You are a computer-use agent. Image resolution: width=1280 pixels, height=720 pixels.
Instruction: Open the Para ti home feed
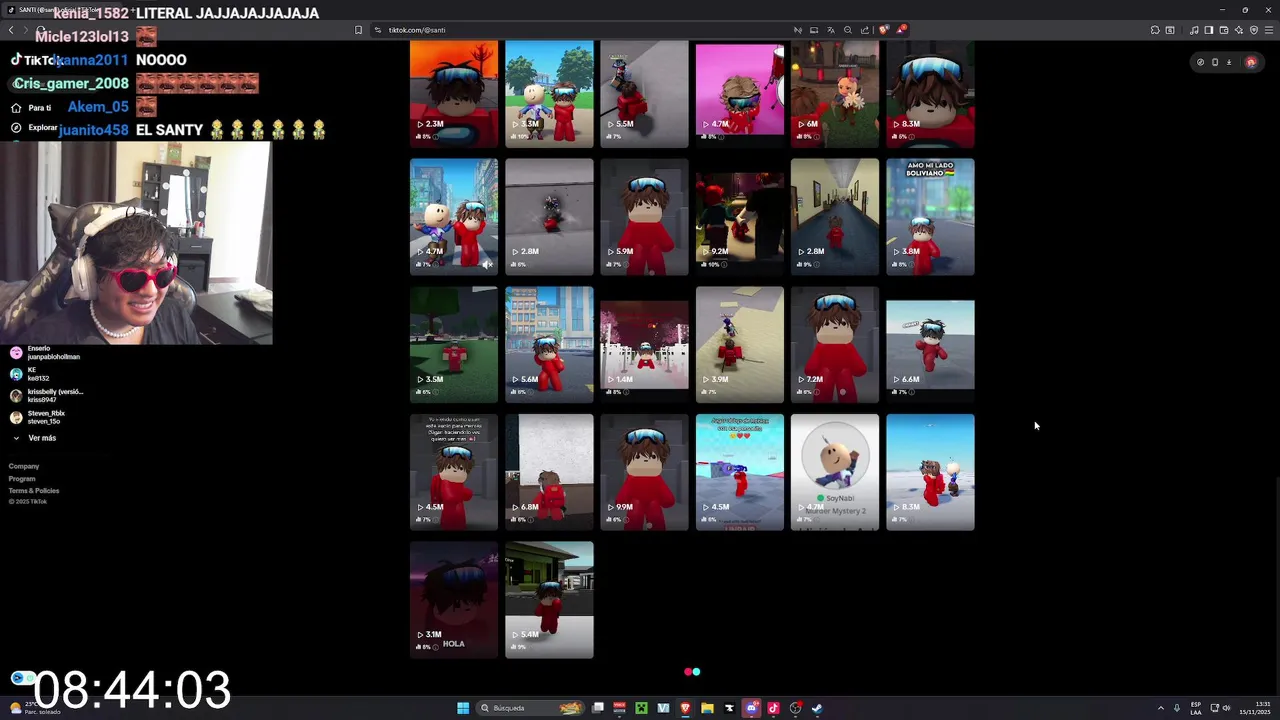[x=31, y=108]
